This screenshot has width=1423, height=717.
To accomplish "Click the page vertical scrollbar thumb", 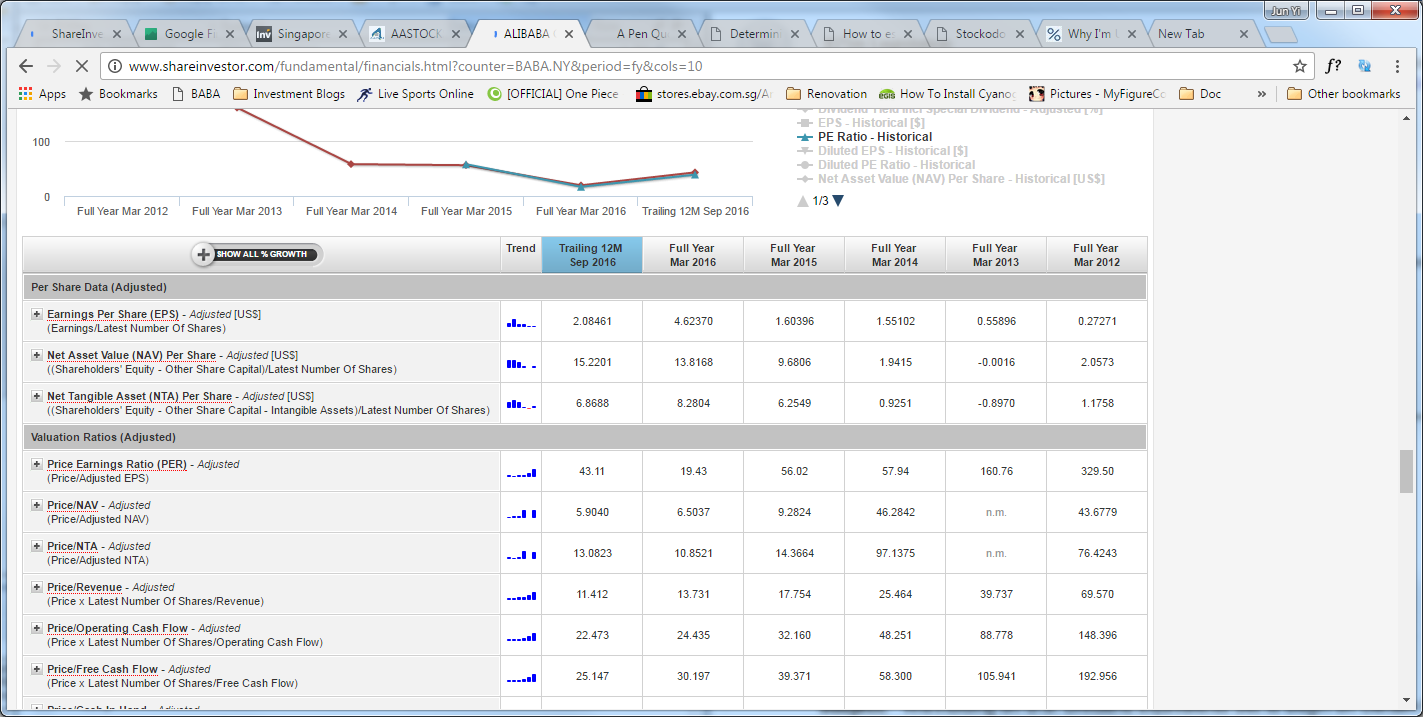I will point(1406,471).
